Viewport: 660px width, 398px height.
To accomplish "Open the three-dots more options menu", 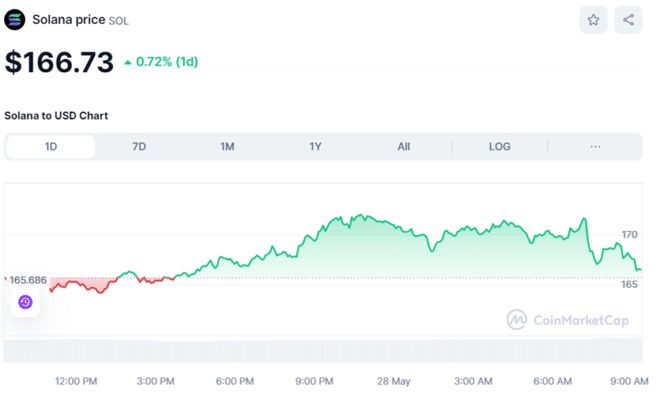I will click(x=595, y=147).
